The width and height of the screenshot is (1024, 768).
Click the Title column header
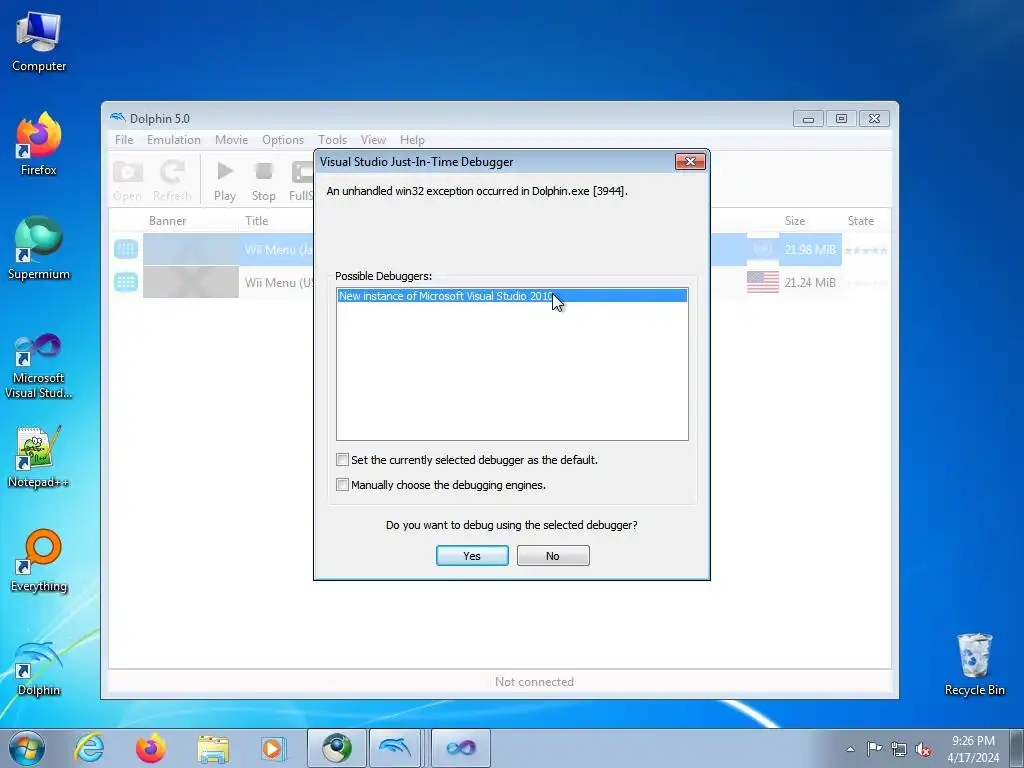257,221
